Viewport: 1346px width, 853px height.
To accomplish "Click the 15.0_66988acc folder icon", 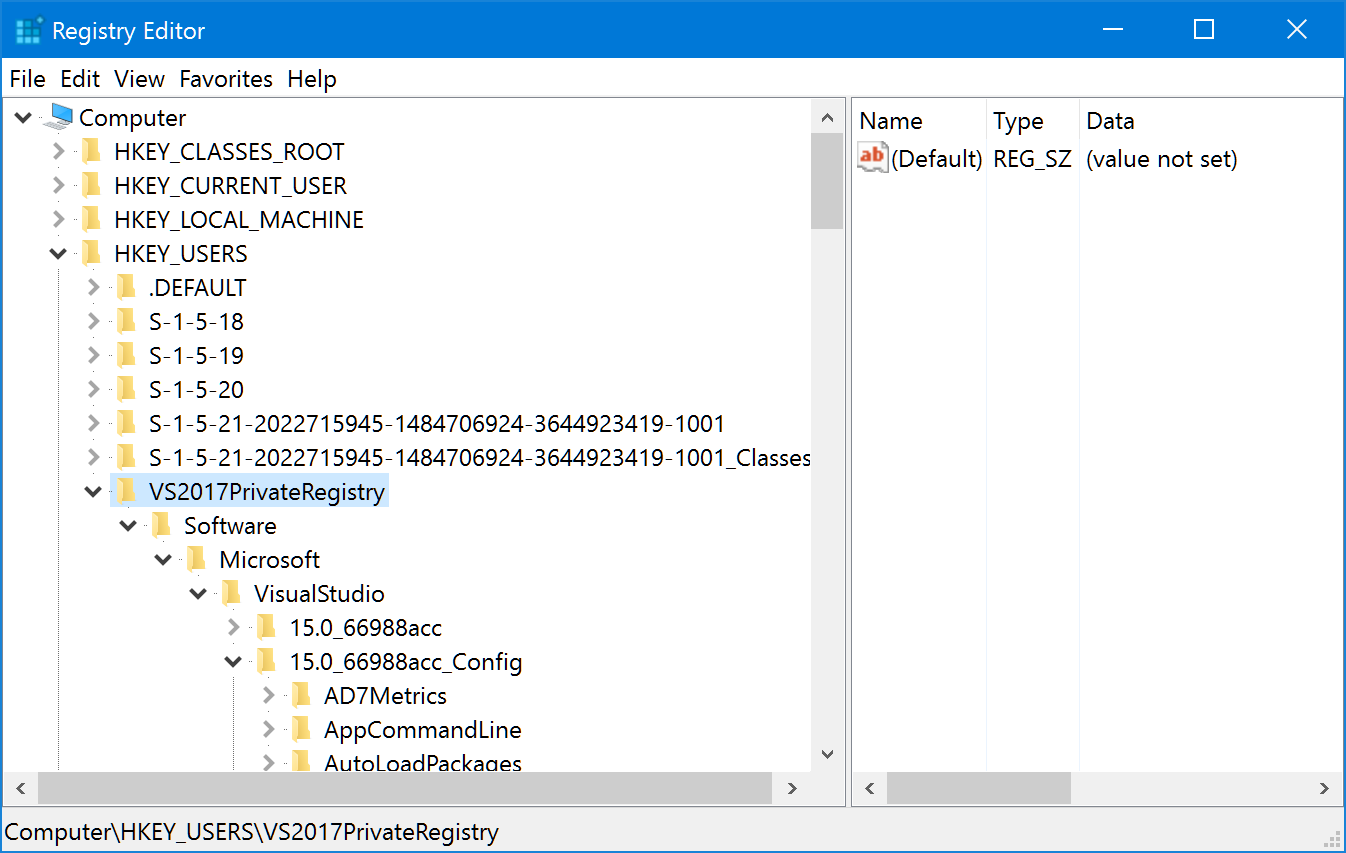I will (267, 628).
